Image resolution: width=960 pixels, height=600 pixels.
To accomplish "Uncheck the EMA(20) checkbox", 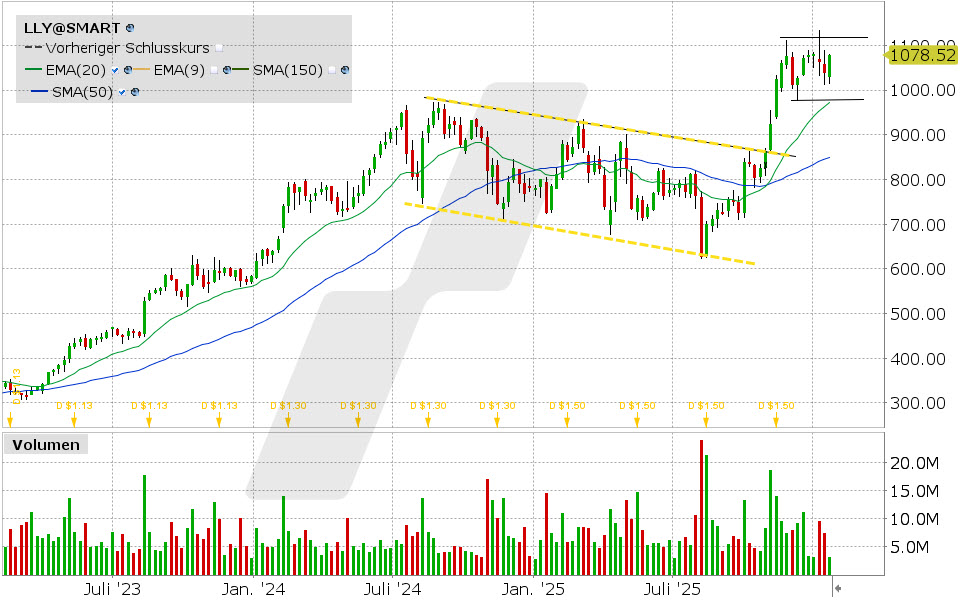I will (116, 70).
